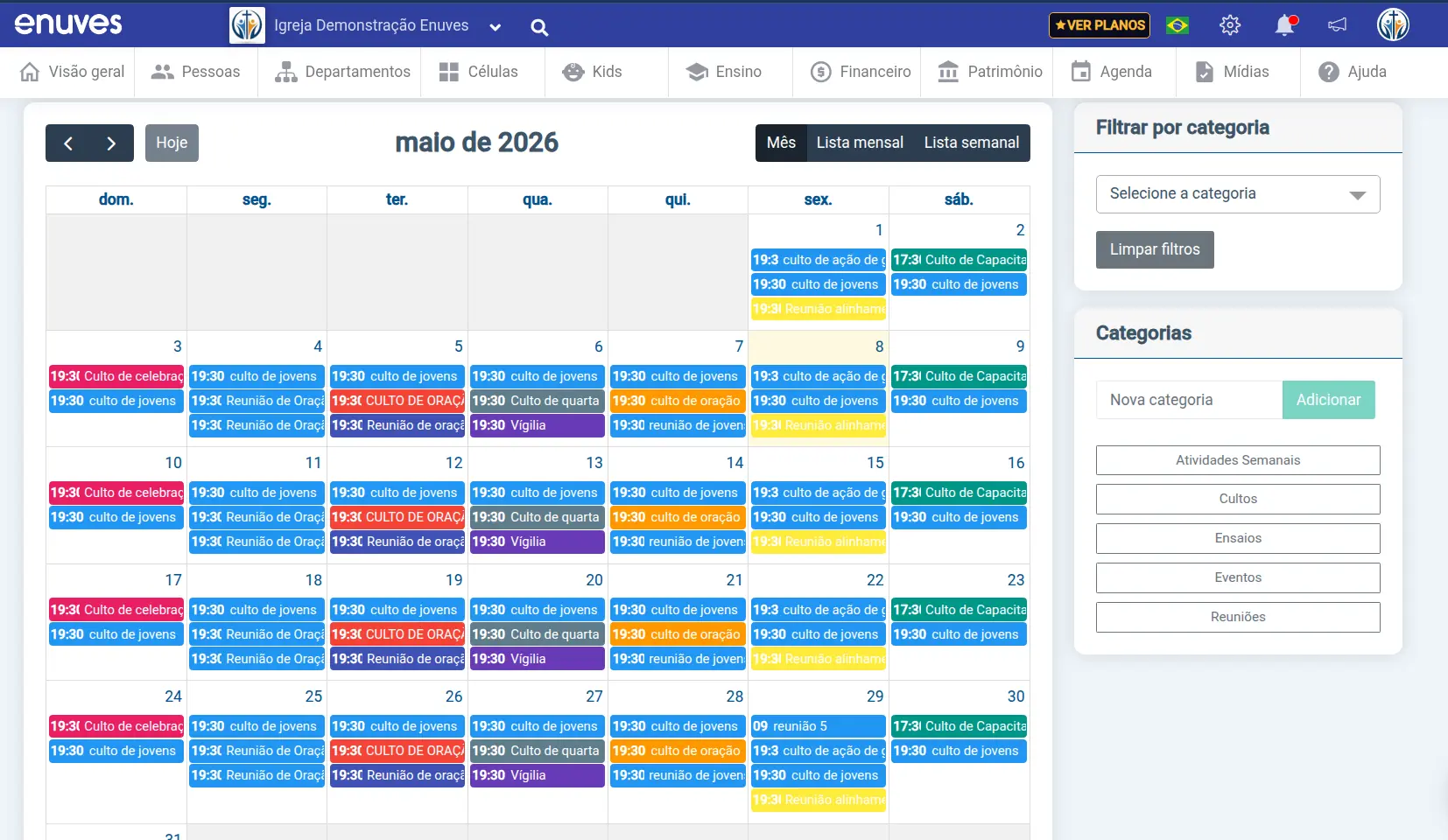Click the Limpar filtros button
1448x840 pixels.
1155,249
